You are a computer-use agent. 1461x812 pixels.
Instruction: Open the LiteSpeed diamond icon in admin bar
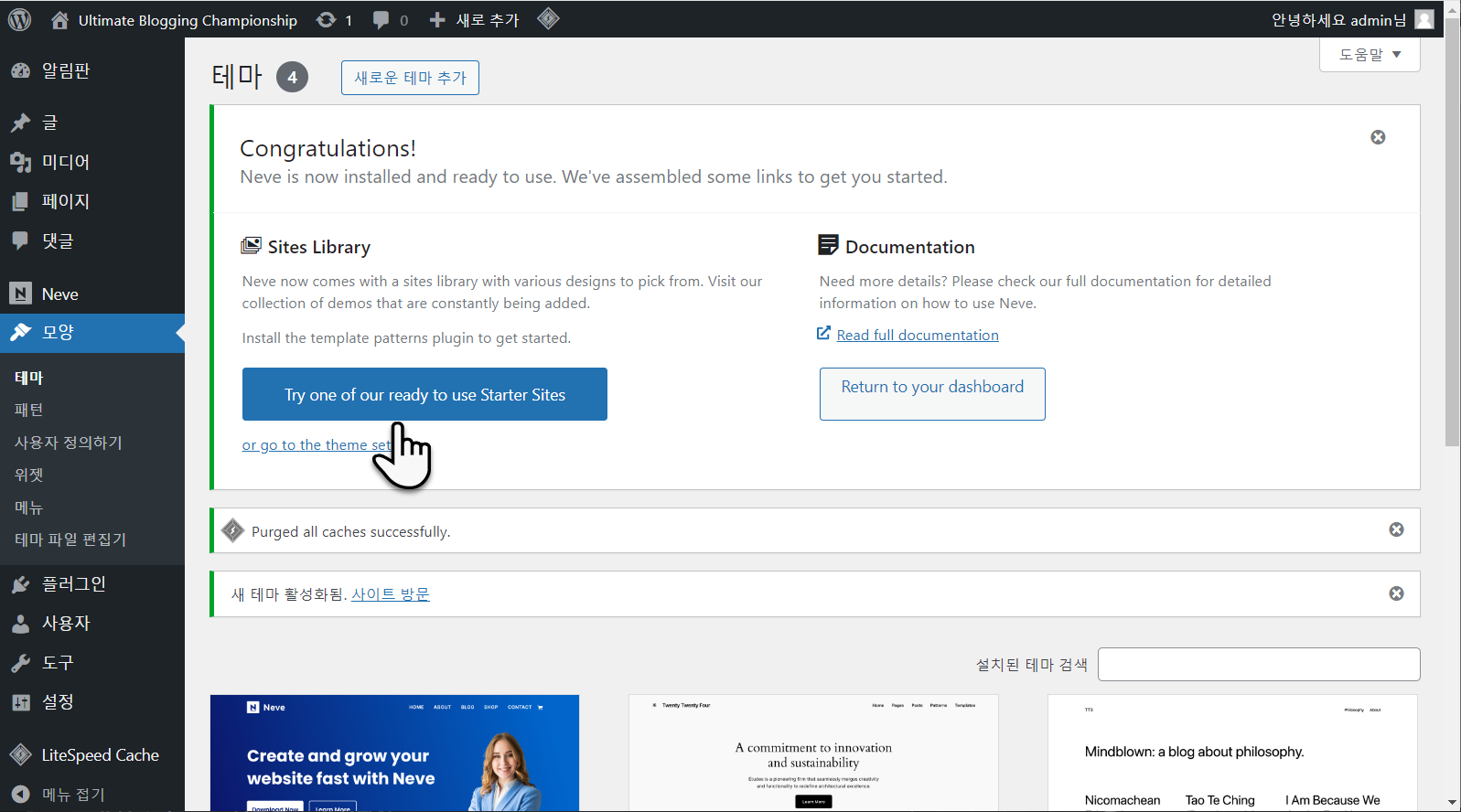click(x=548, y=18)
